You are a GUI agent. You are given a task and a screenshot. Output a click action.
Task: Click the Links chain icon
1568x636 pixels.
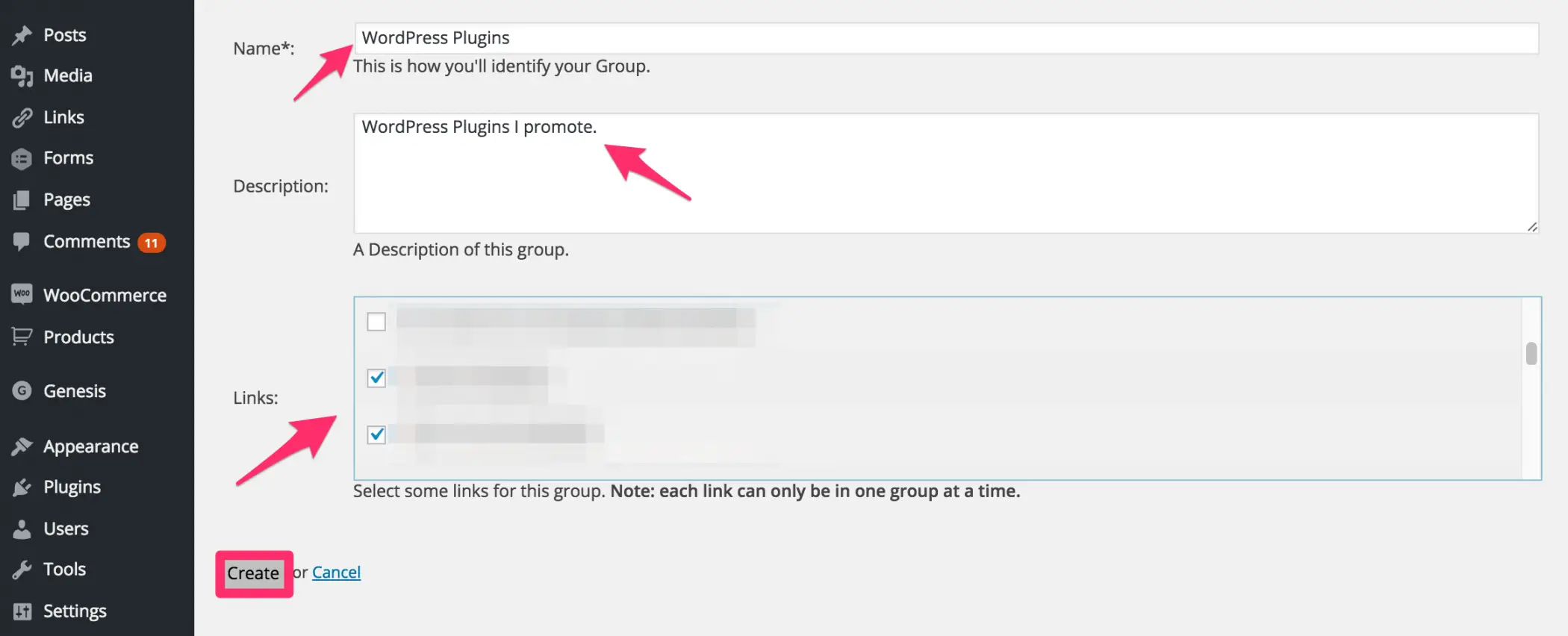pos(22,117)
